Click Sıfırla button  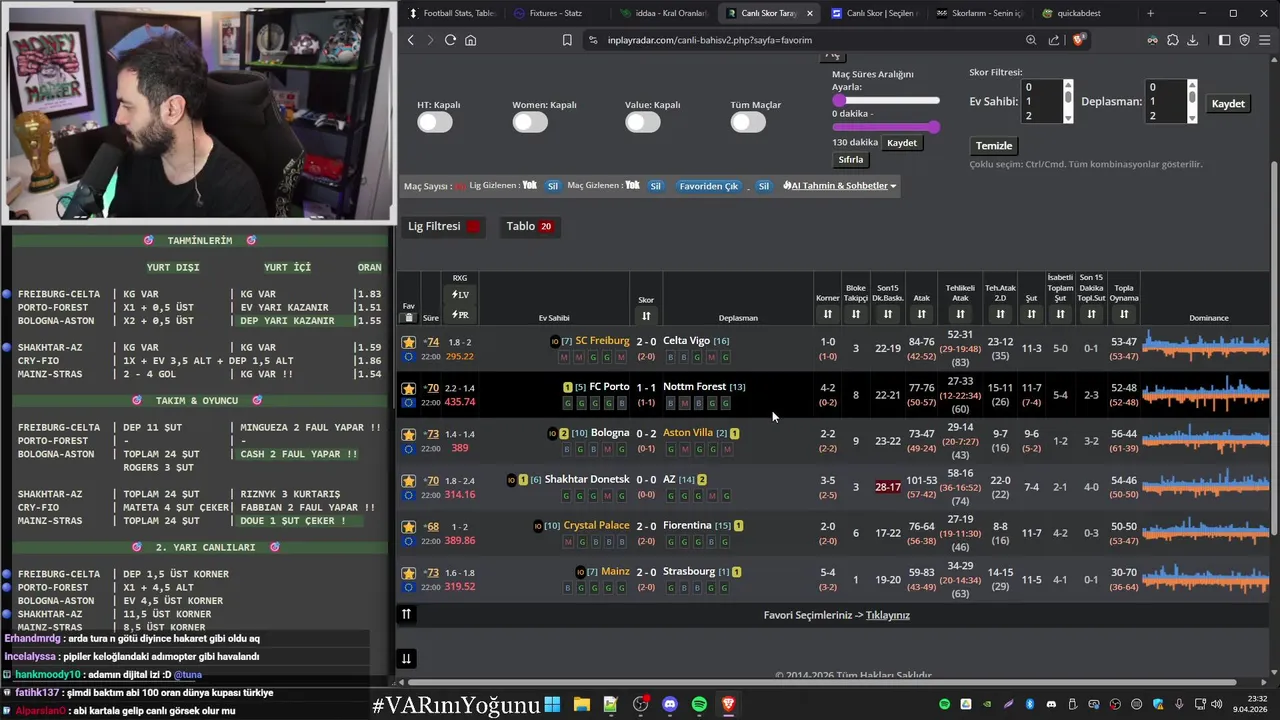click(x=851, y=160)
